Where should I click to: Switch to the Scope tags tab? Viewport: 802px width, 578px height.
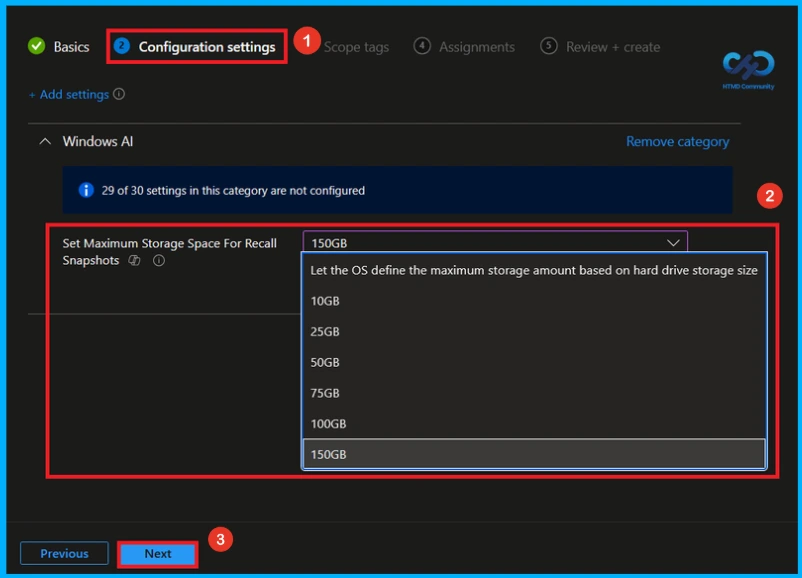coord(356,47)
